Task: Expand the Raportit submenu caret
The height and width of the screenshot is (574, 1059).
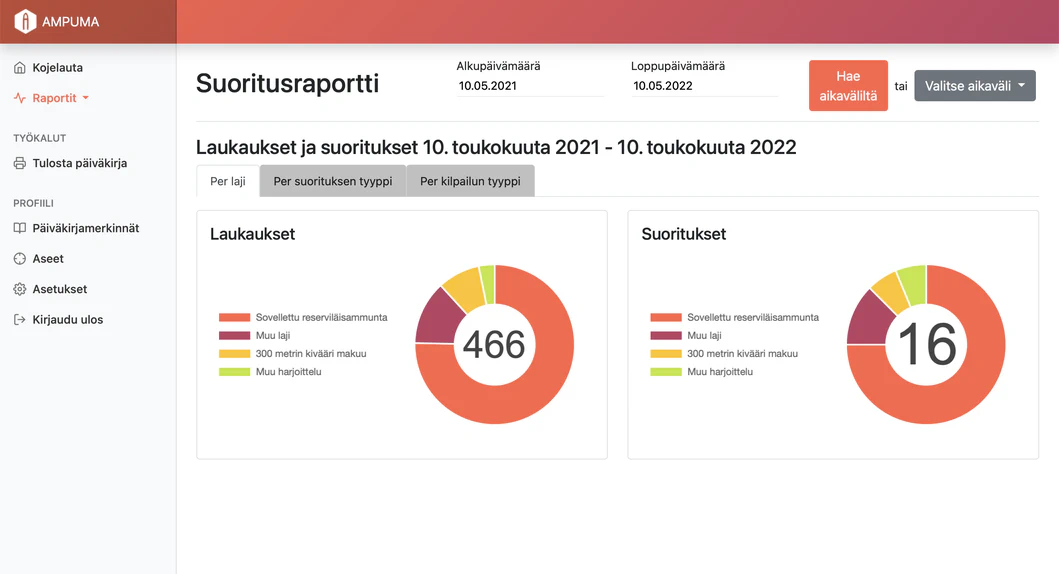Action: tap(86, 98)
